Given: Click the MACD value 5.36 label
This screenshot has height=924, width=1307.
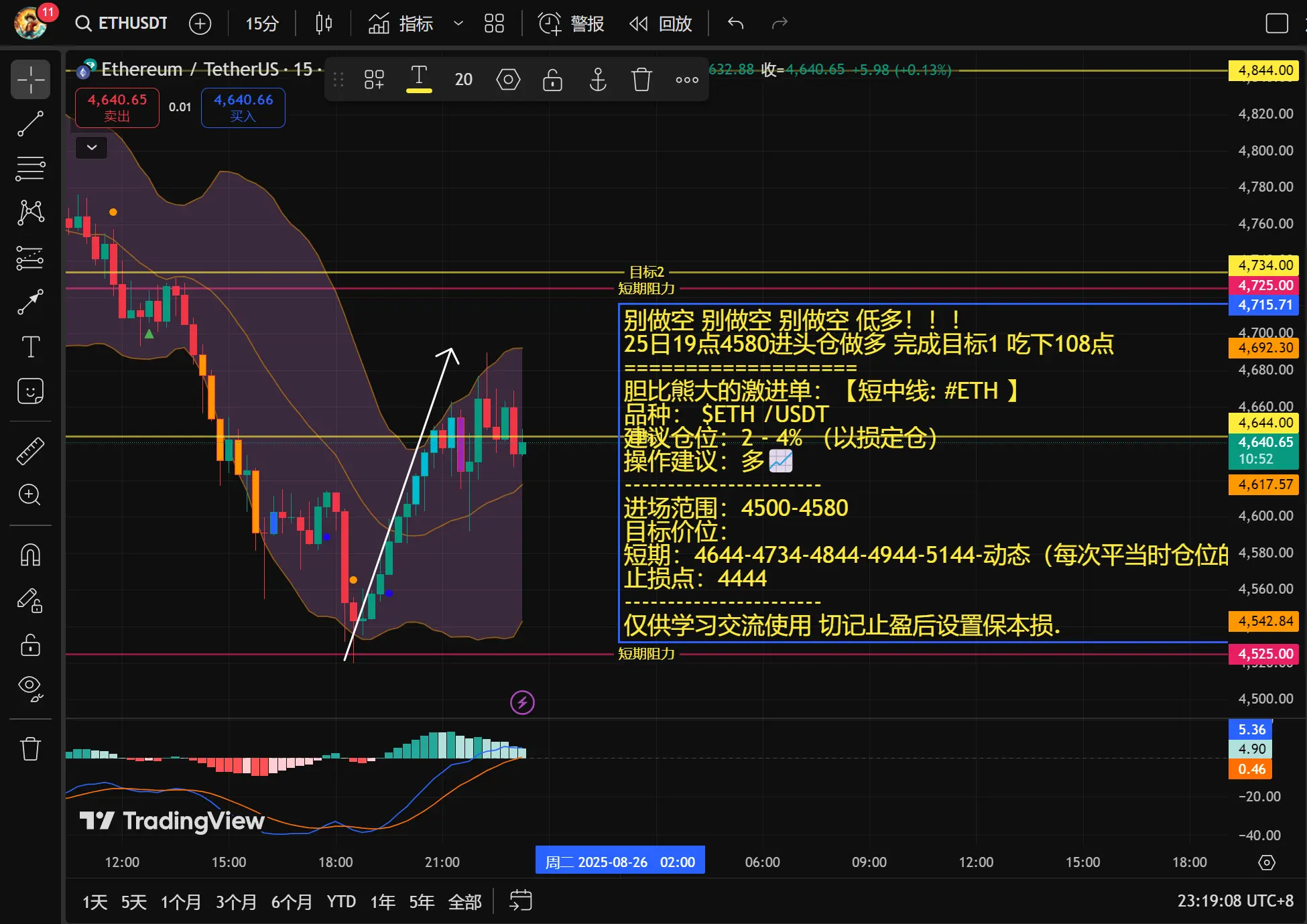Looking at the screenshot, I should click(x=1251, y=730).
